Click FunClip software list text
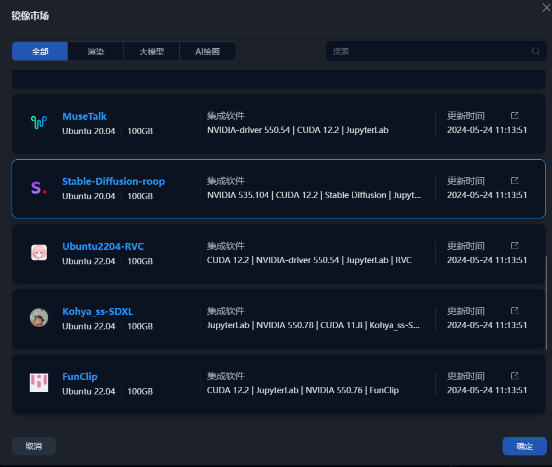The width and height of the screenshot is (552, 467). pyautogui.click(x=303, y=390)
